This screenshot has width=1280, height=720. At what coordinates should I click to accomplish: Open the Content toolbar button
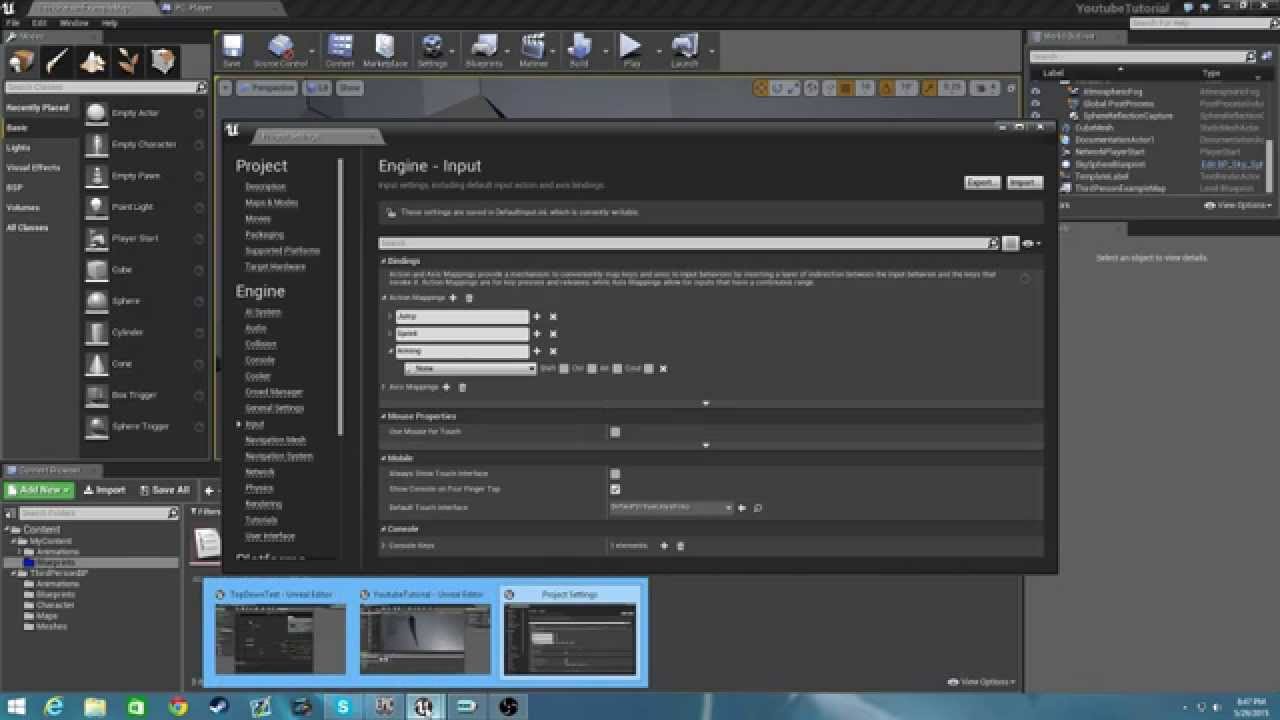coord(340,50)
